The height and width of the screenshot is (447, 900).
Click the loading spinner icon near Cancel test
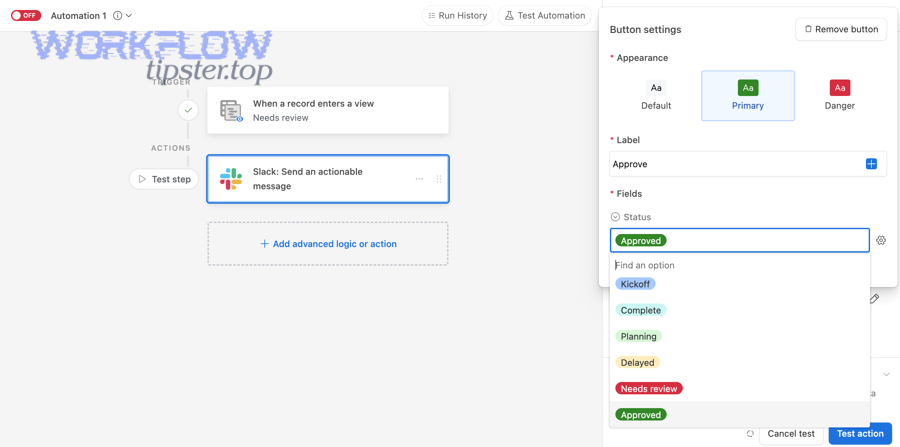click(x=750, y=434)
